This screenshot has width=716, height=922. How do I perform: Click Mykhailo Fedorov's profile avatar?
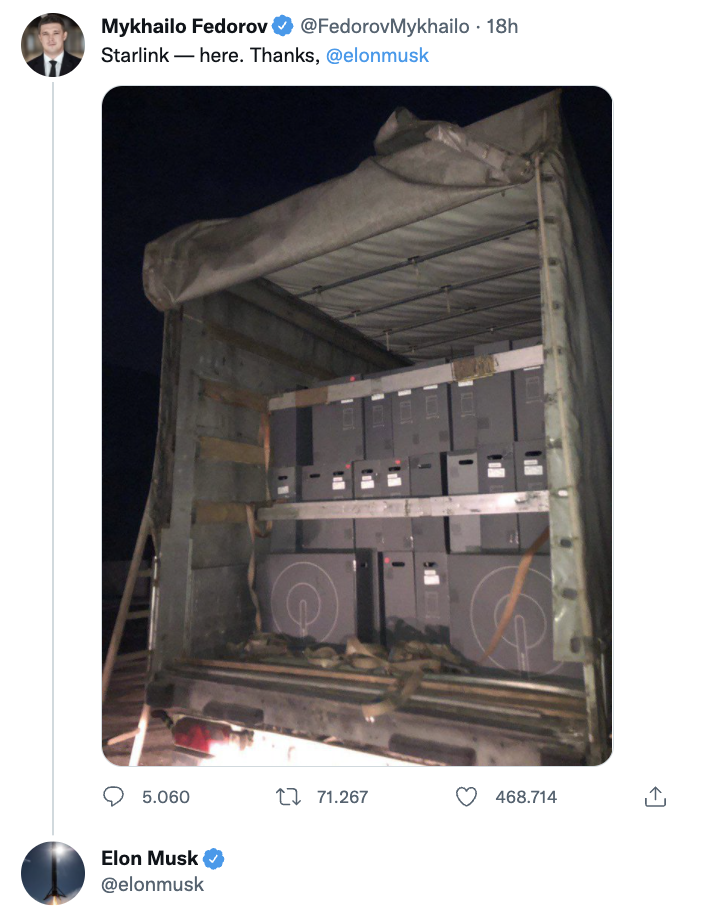[53, 45]
